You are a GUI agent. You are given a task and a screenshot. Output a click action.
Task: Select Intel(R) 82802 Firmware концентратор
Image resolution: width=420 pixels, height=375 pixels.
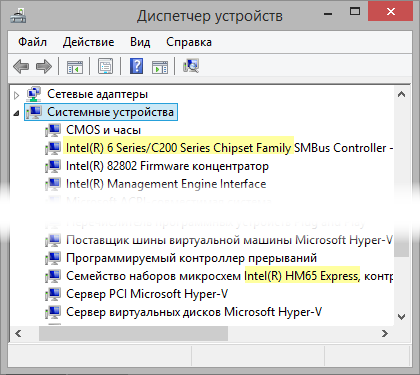[x=167, y=166]
